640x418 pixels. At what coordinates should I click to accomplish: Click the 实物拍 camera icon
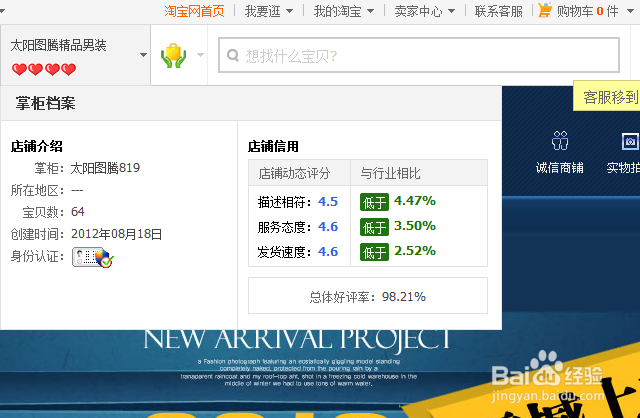click(630, 141)
